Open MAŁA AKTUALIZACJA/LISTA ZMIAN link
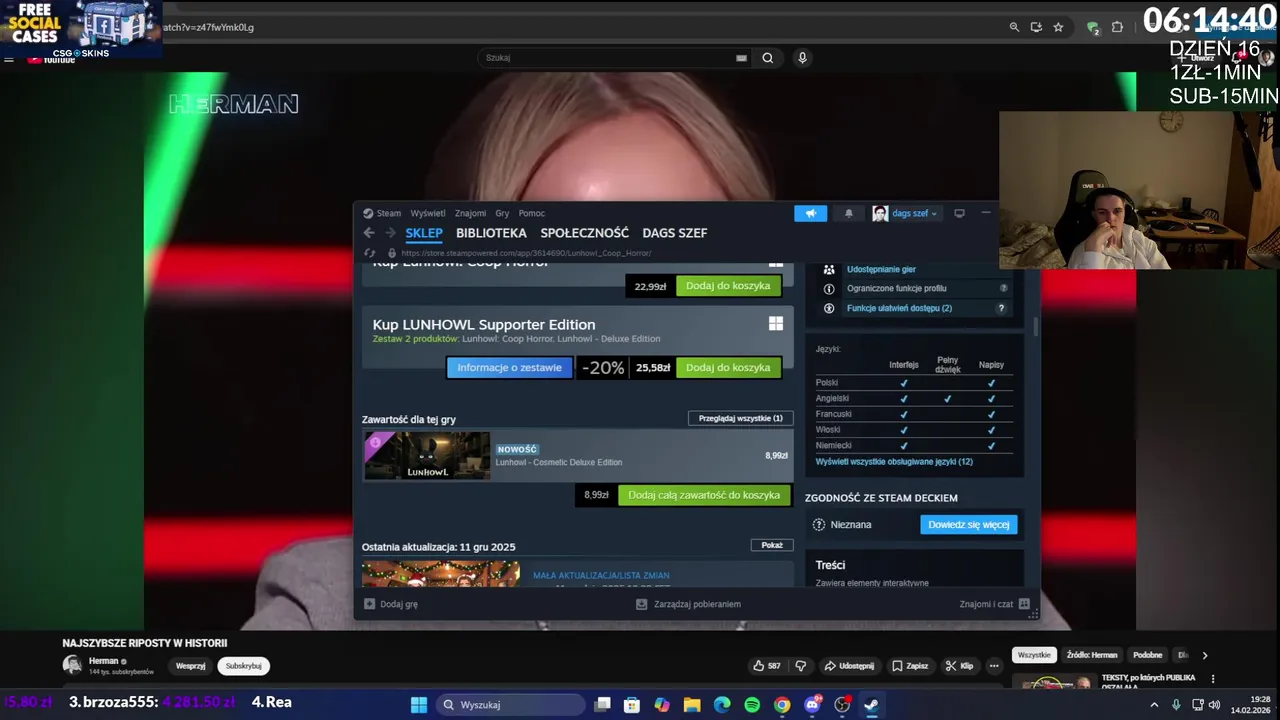Viewport: 1280px width, 720px height. [601, 576]
